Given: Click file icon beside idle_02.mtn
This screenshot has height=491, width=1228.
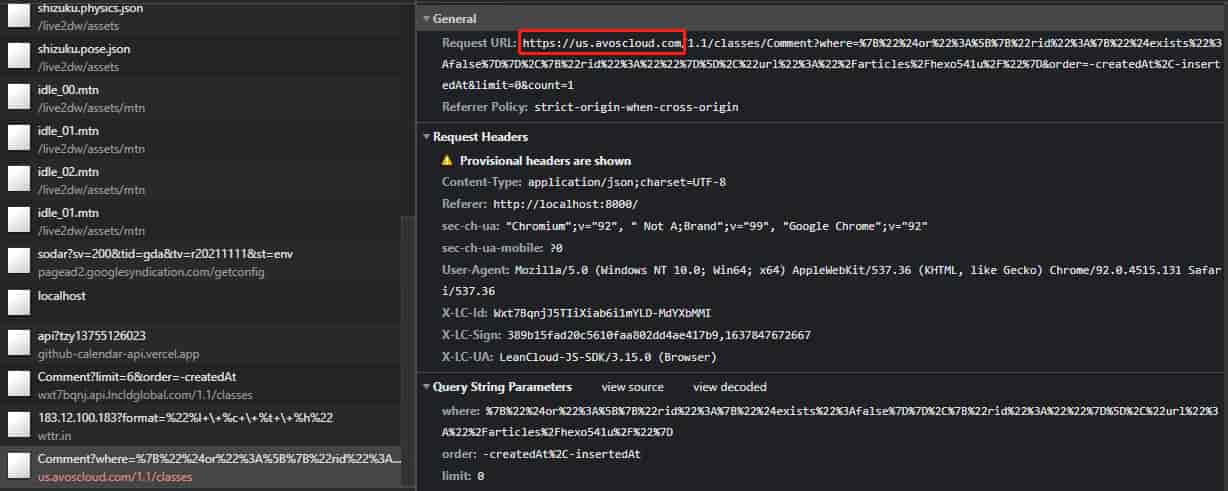Looking at the screenshot, I should coord(20,180).
